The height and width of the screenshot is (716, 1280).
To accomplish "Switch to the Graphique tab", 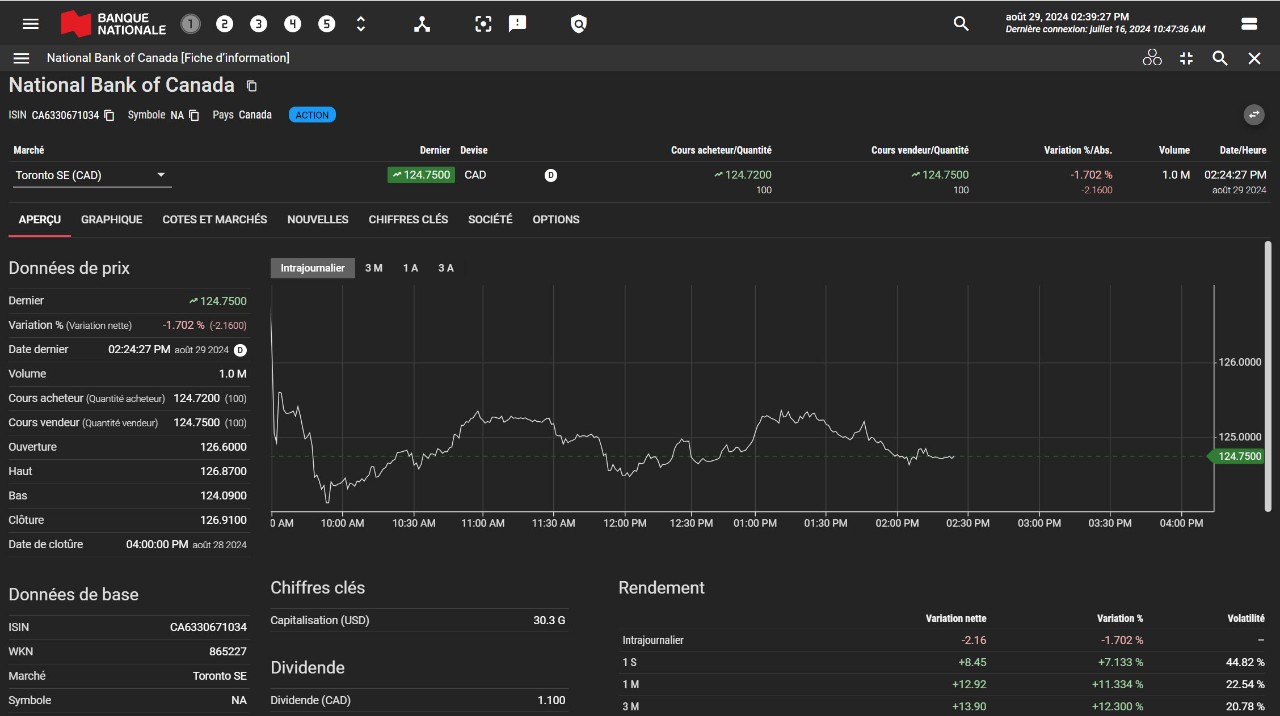I will 112,219.
